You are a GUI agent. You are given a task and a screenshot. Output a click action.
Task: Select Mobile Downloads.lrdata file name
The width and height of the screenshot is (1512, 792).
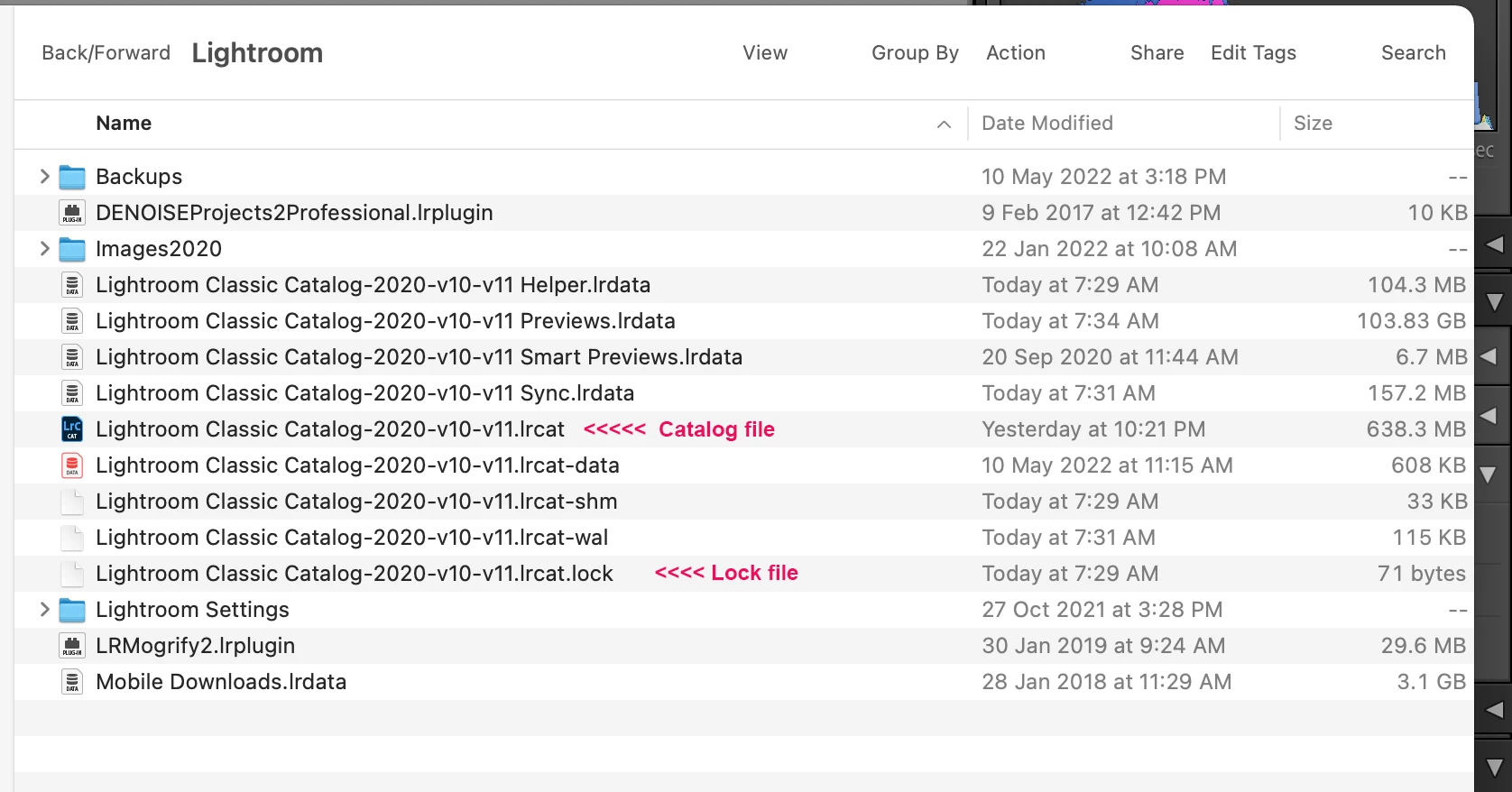[x=221, y=682]
